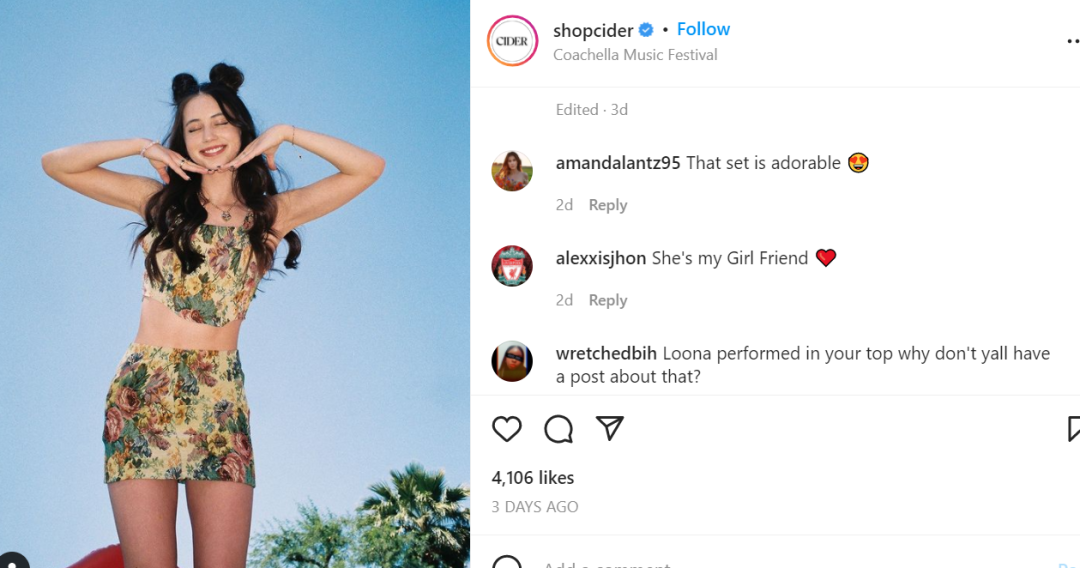Viewport: 1080px width, 568px height.
Task: Follow the shopcider account
Action: [x=703, y=29]
